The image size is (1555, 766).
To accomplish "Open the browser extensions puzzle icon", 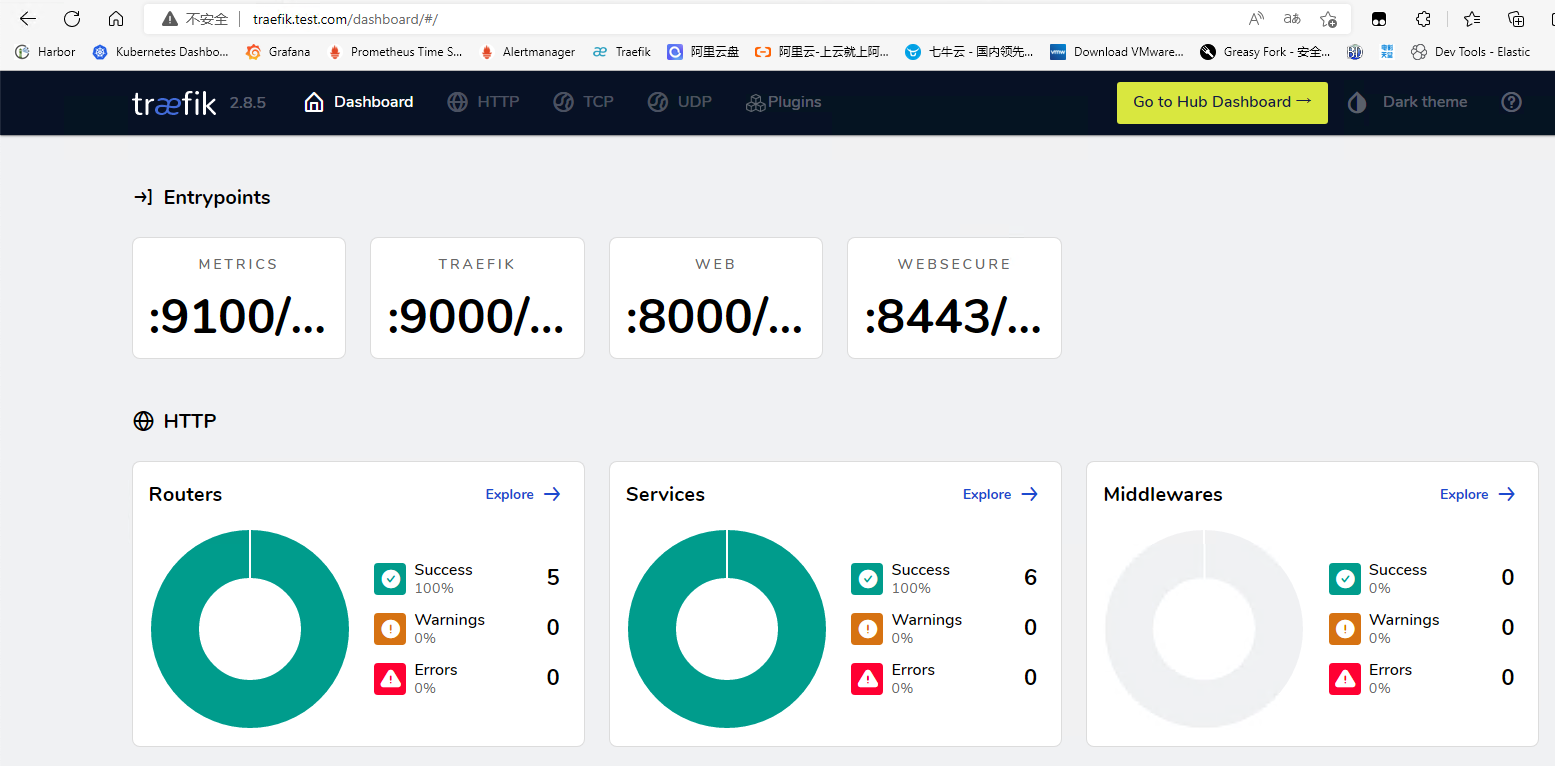I will tap(1424, 19).
